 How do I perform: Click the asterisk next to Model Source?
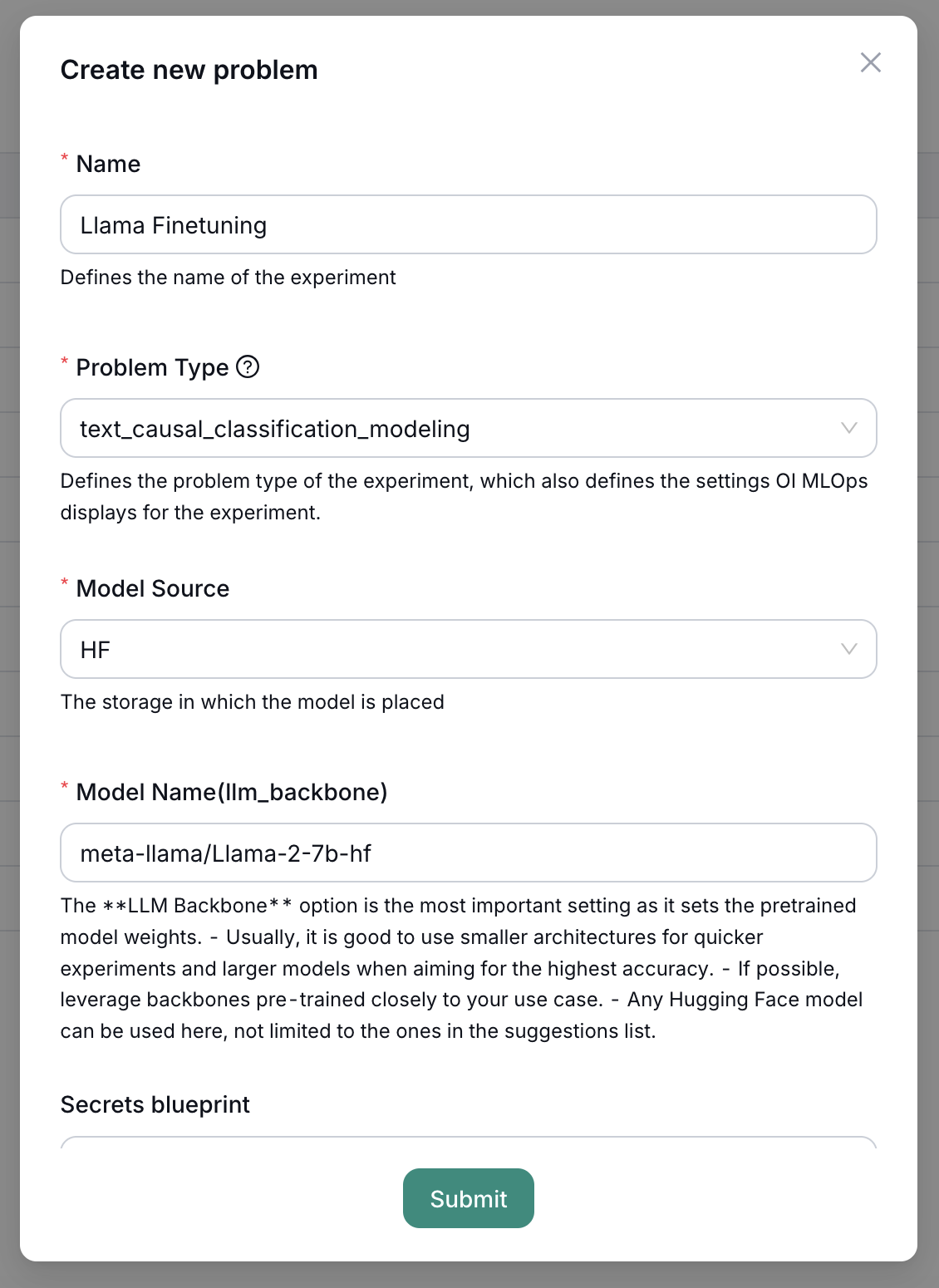point(65,582)
